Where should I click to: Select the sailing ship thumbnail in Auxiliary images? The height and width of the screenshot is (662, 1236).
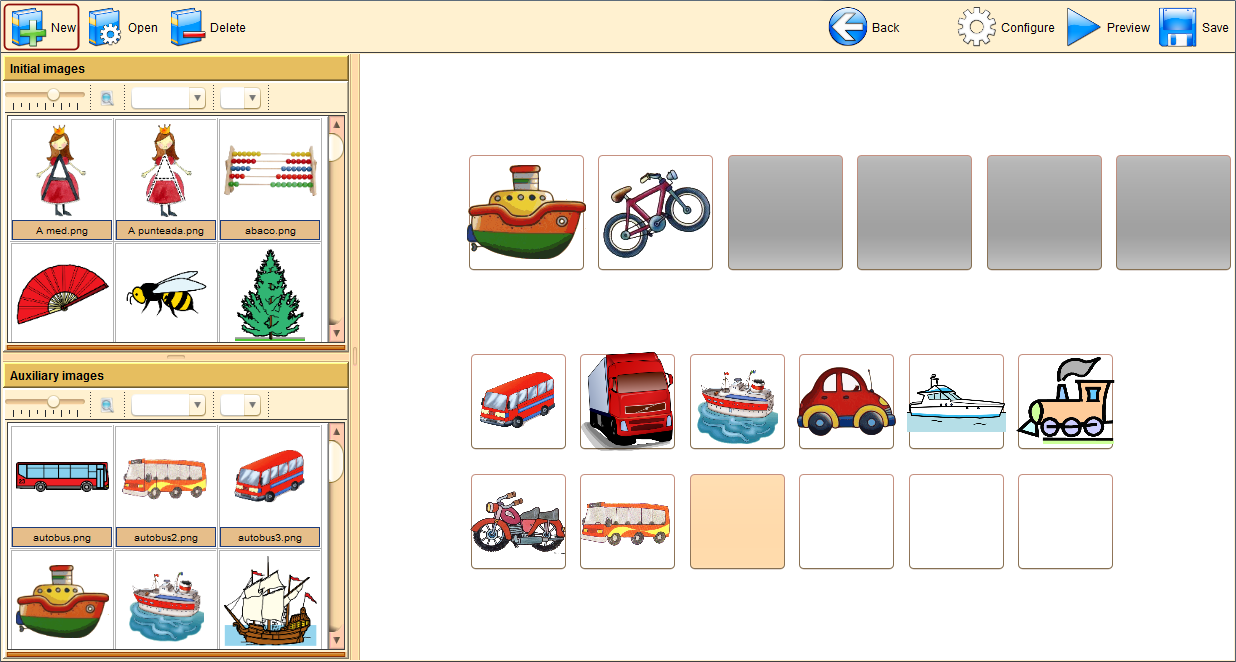270,600
